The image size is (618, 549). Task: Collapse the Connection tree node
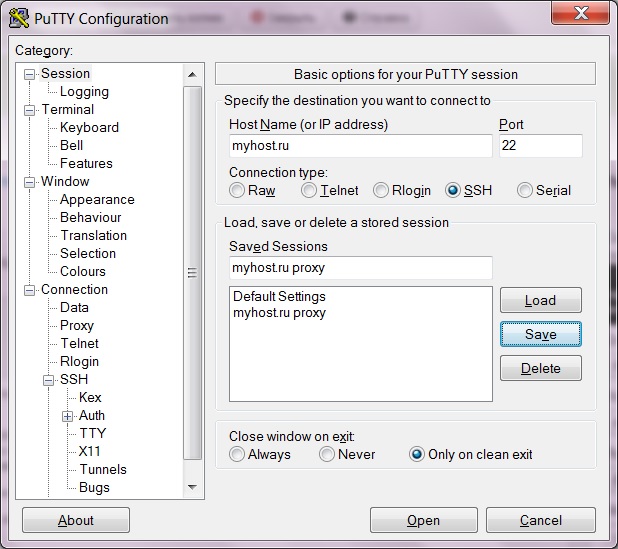[x=29, y=290]
